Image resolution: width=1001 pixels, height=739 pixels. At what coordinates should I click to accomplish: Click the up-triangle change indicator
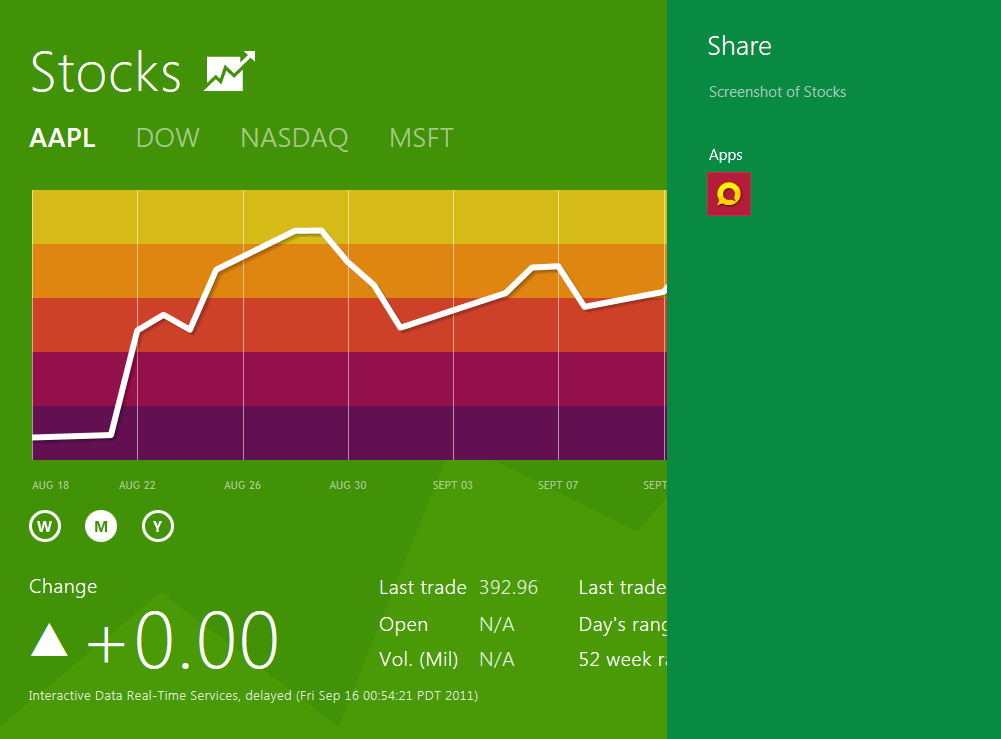pyautogui.click(x=49, y=640)
